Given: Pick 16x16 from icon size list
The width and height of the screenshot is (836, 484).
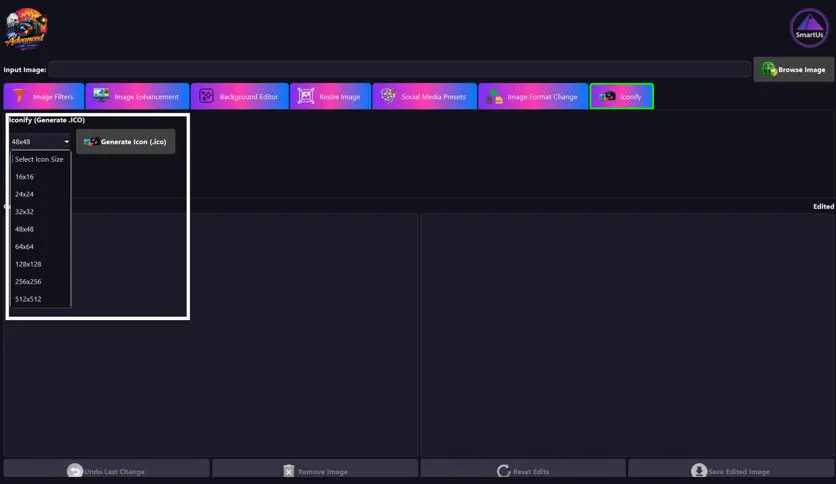Looking at the screenshot, I should (x=41, y=176).
